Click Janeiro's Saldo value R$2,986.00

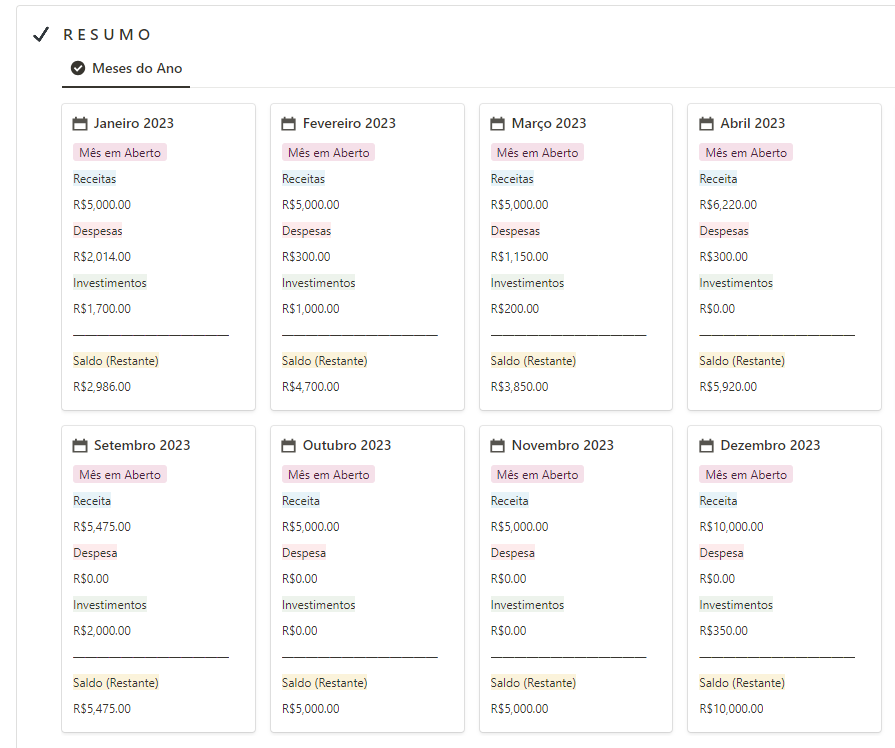[102, 387]
